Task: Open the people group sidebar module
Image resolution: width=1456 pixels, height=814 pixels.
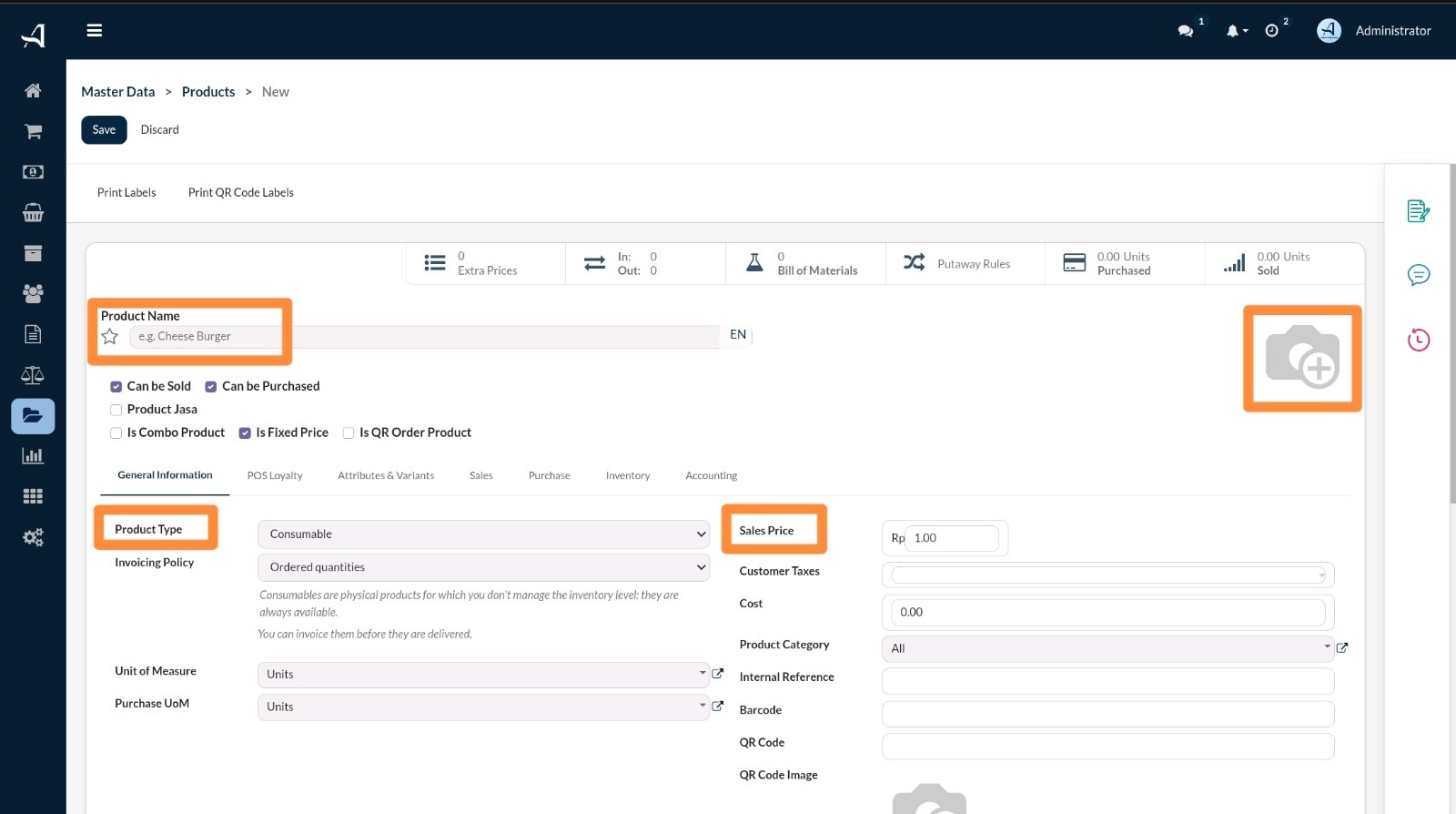Action: pyautogui.click(x=33, y=293)
